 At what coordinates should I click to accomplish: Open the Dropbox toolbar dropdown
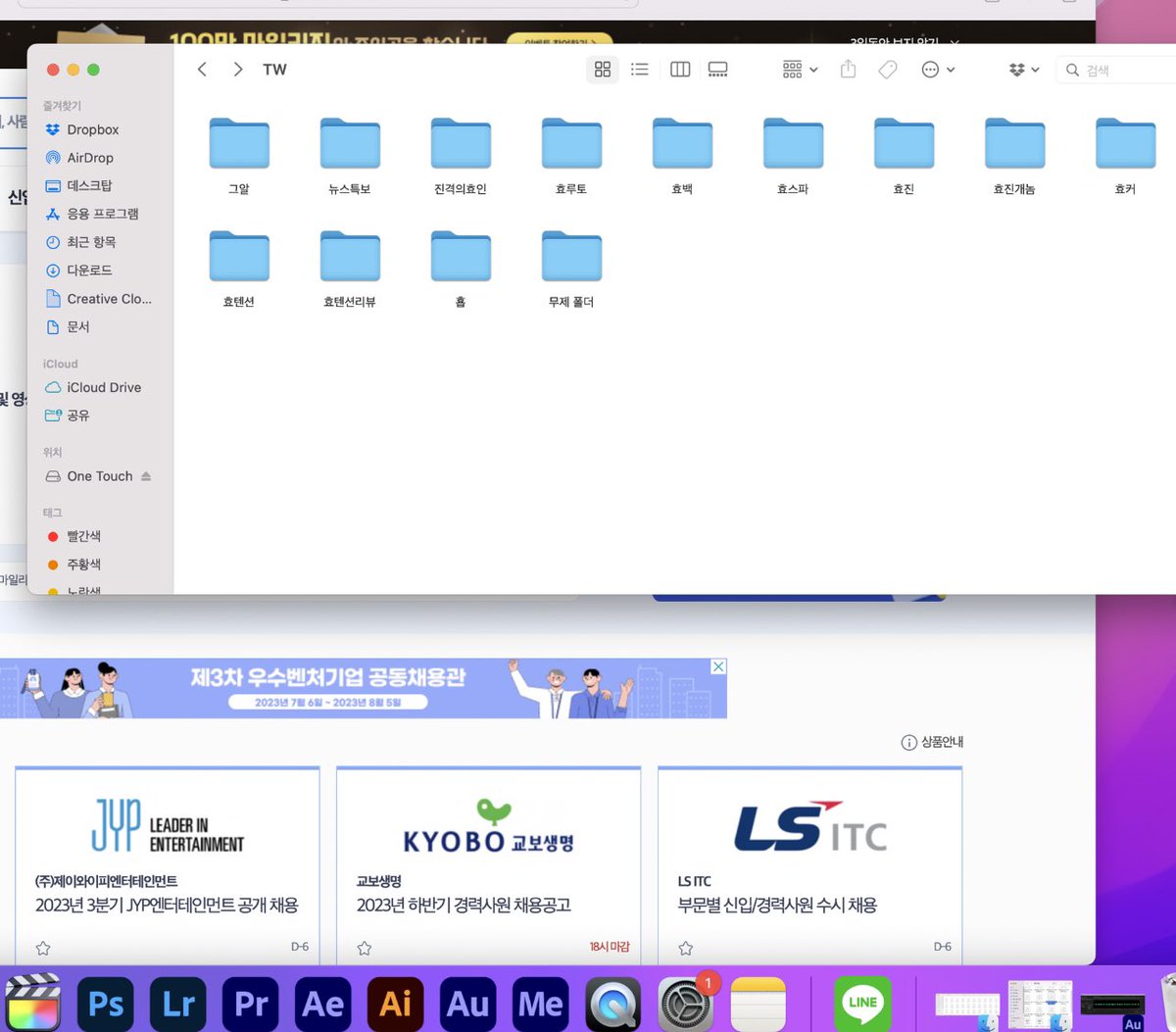[x=1023, y=70]
